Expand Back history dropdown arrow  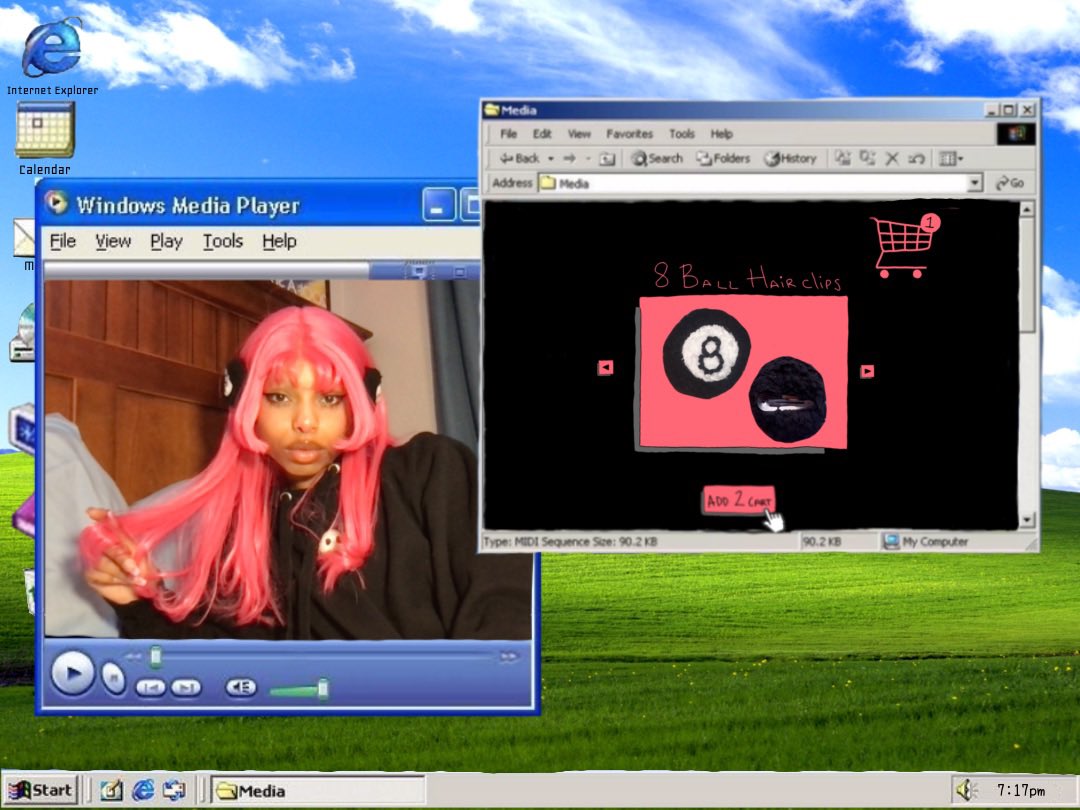pyautogui.click(x=550, y=158)
